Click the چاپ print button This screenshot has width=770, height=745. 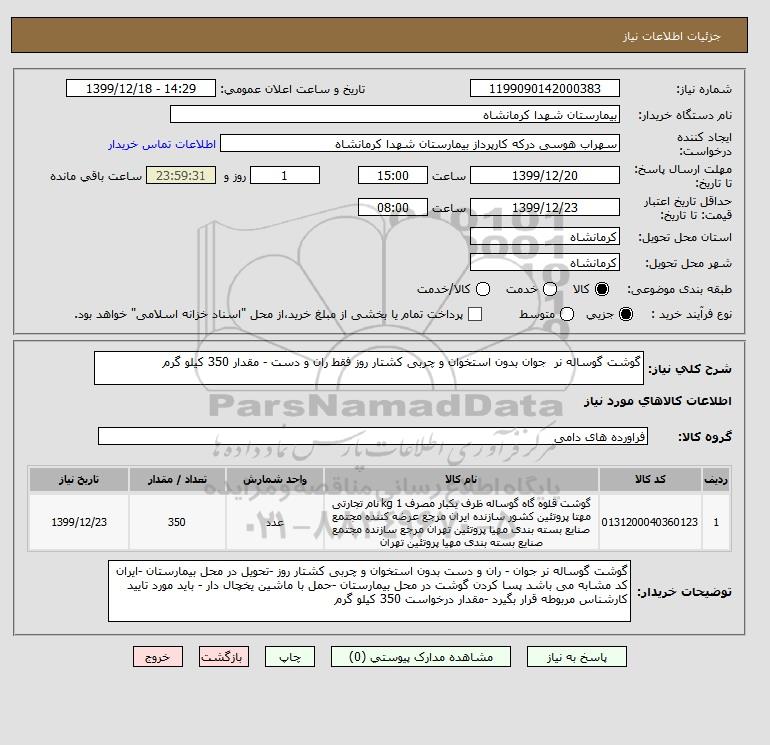(x=290, y=657)
